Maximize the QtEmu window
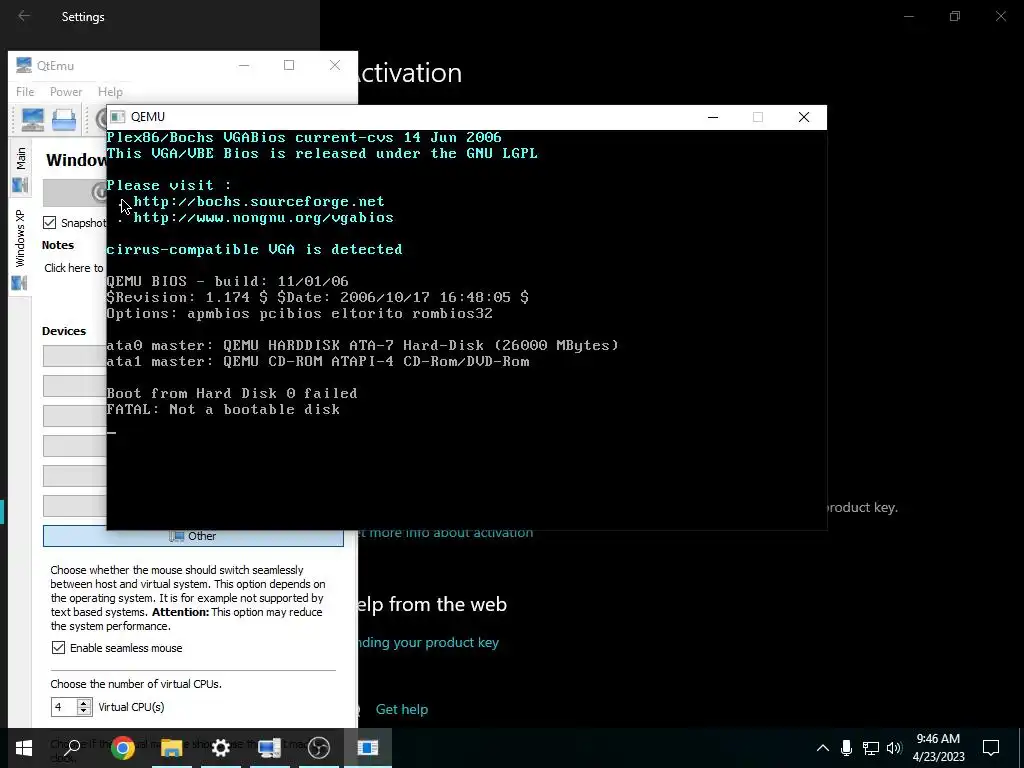 pos(289,65)
